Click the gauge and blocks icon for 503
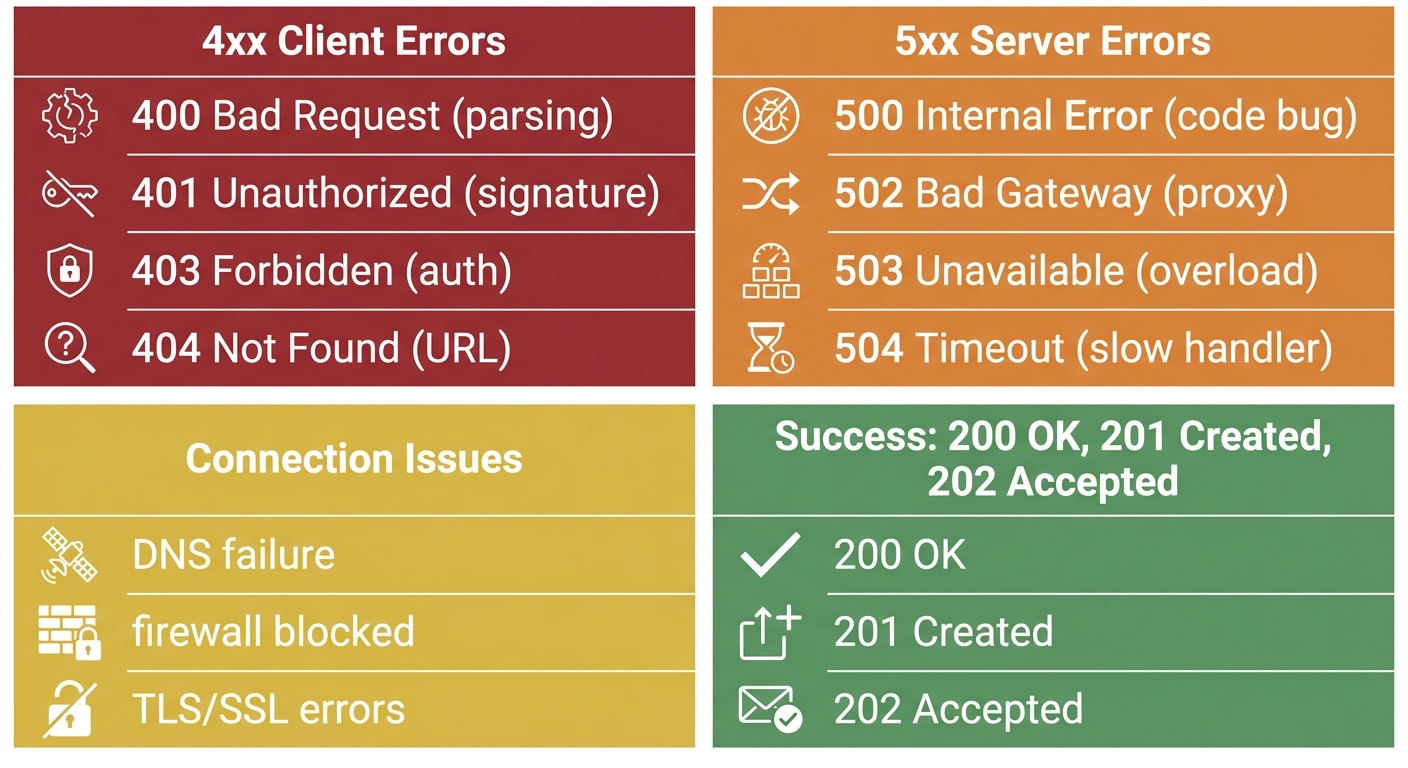 point(770,271)
